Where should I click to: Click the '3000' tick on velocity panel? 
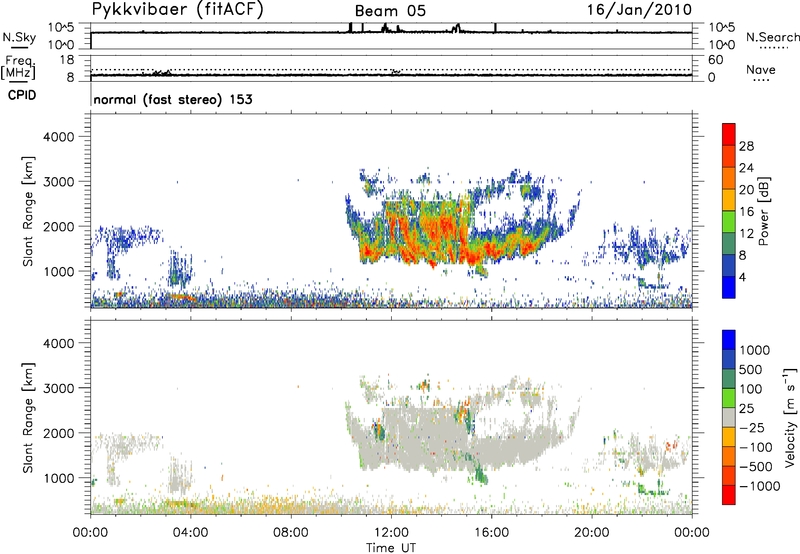pos(59,388)
